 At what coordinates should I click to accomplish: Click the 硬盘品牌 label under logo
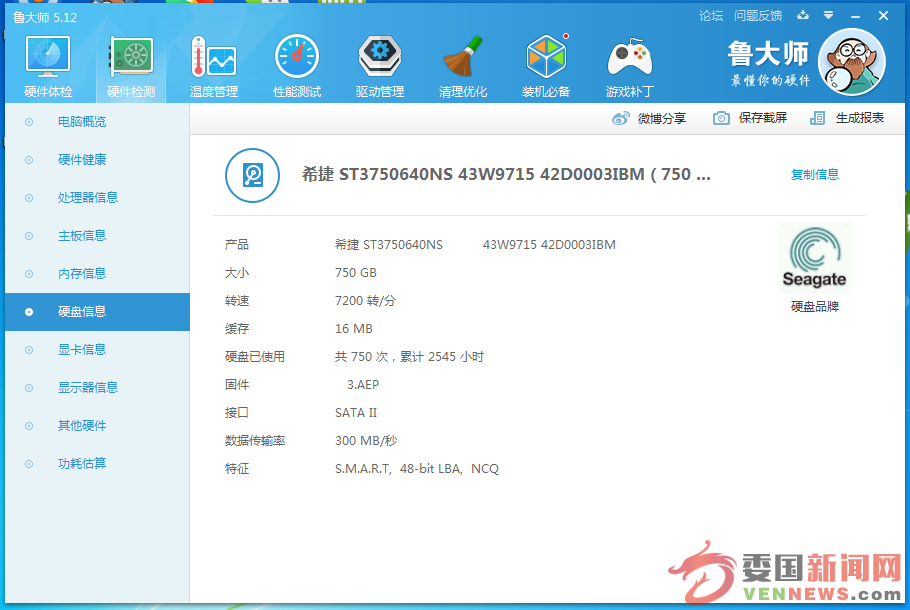815,307
